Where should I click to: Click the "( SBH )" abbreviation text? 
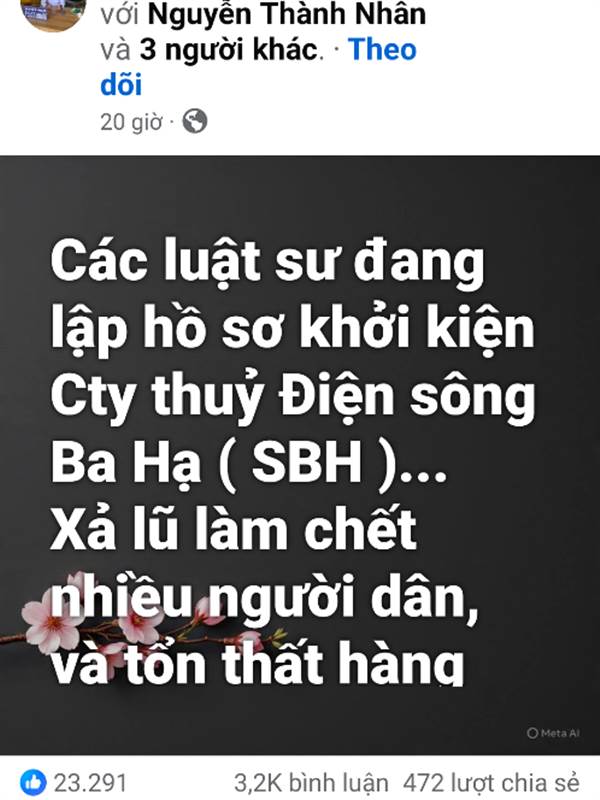pyautogui.click(x=309, y=462)
